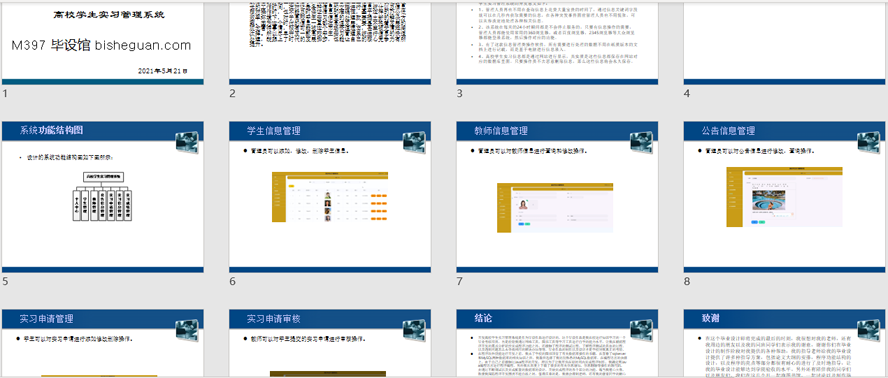
Task: Click slide number 1 label
Action: 5,94
